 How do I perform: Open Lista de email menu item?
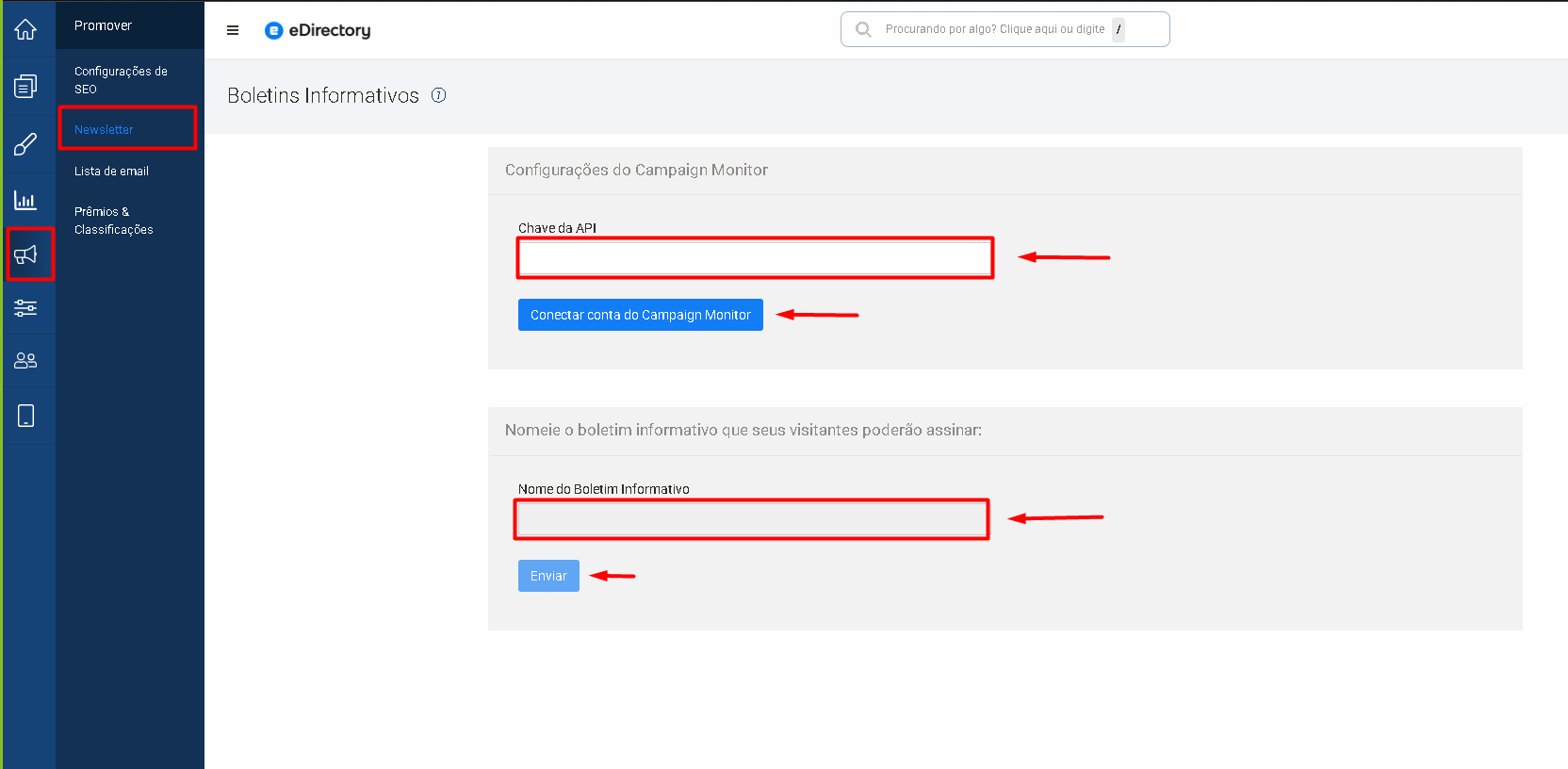click(x=111, y=172)
